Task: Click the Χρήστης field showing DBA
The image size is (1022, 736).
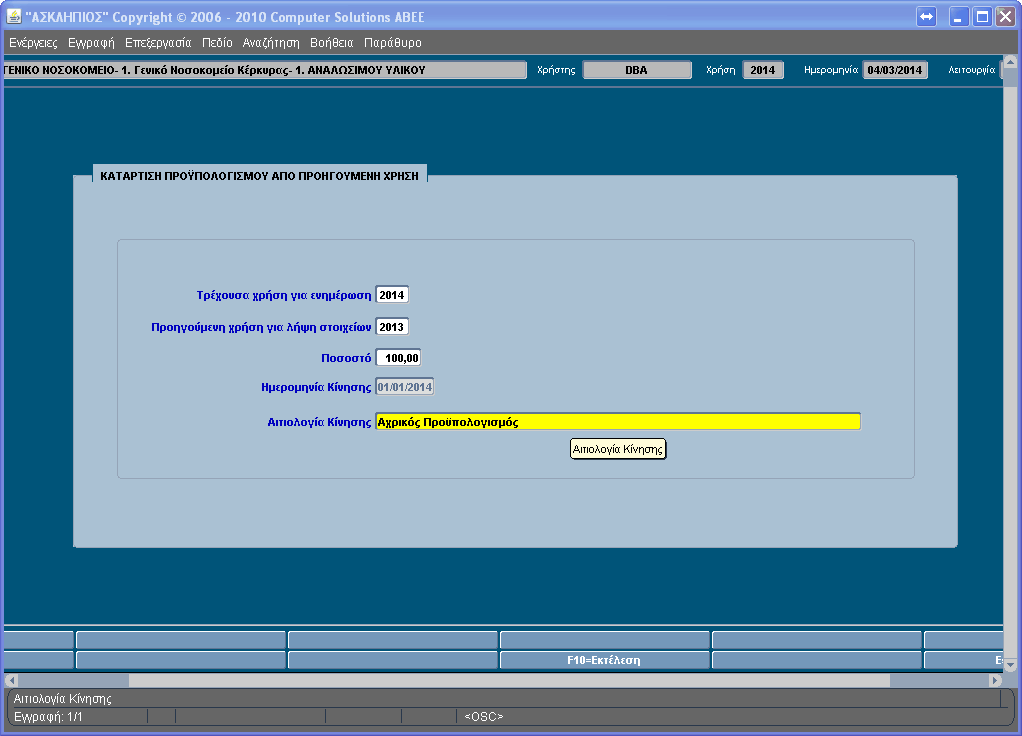Action: pos(637,71)
